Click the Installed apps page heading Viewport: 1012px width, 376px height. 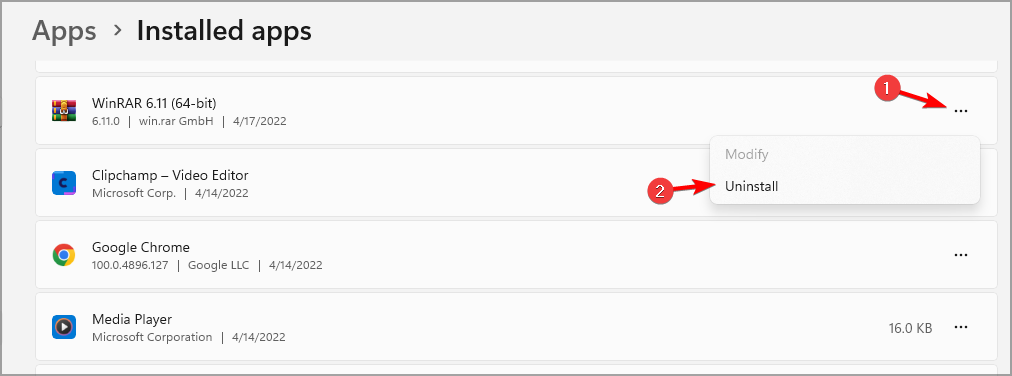(224, 30)
